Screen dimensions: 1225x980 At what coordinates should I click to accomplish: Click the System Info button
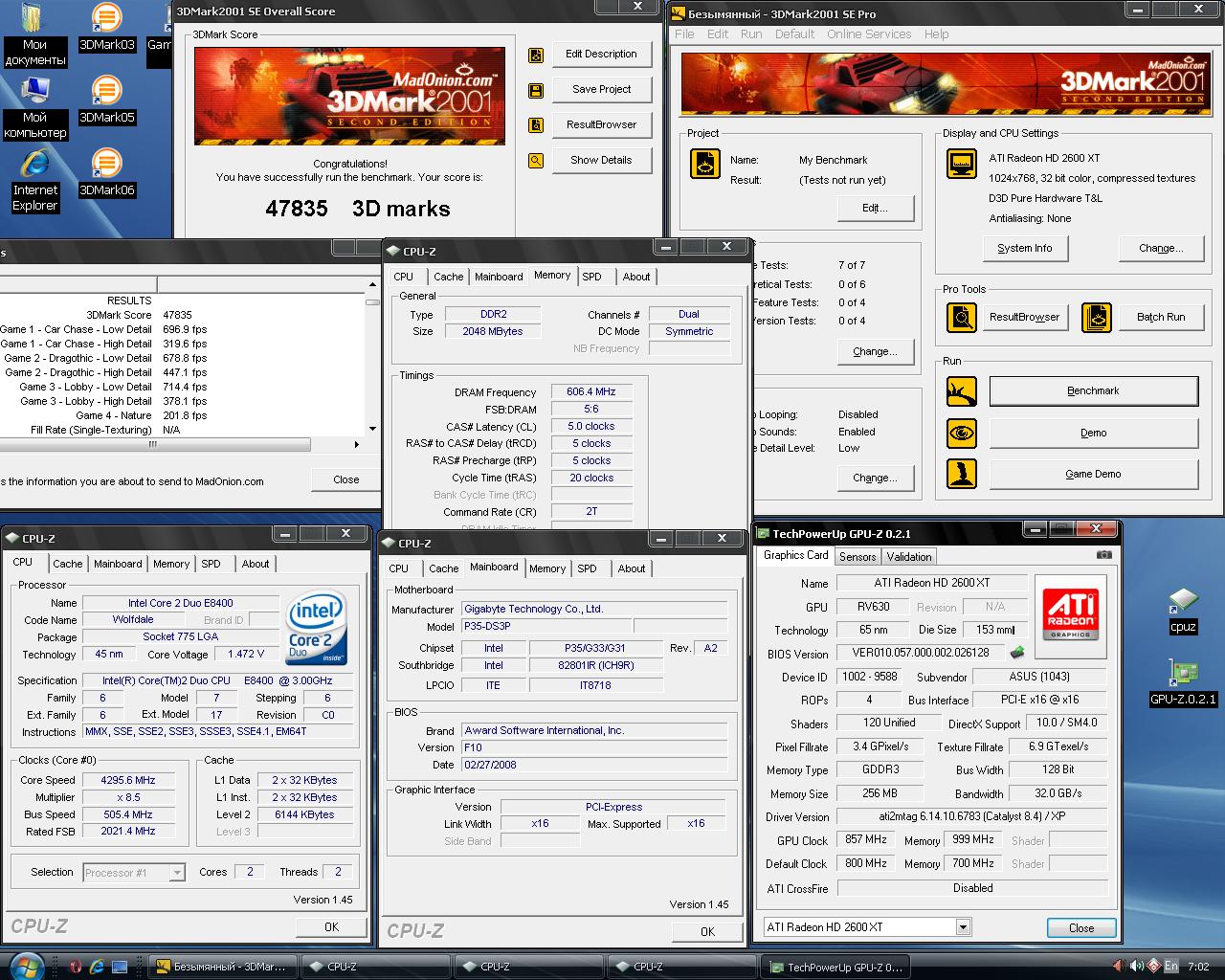tap(1024, 248)
